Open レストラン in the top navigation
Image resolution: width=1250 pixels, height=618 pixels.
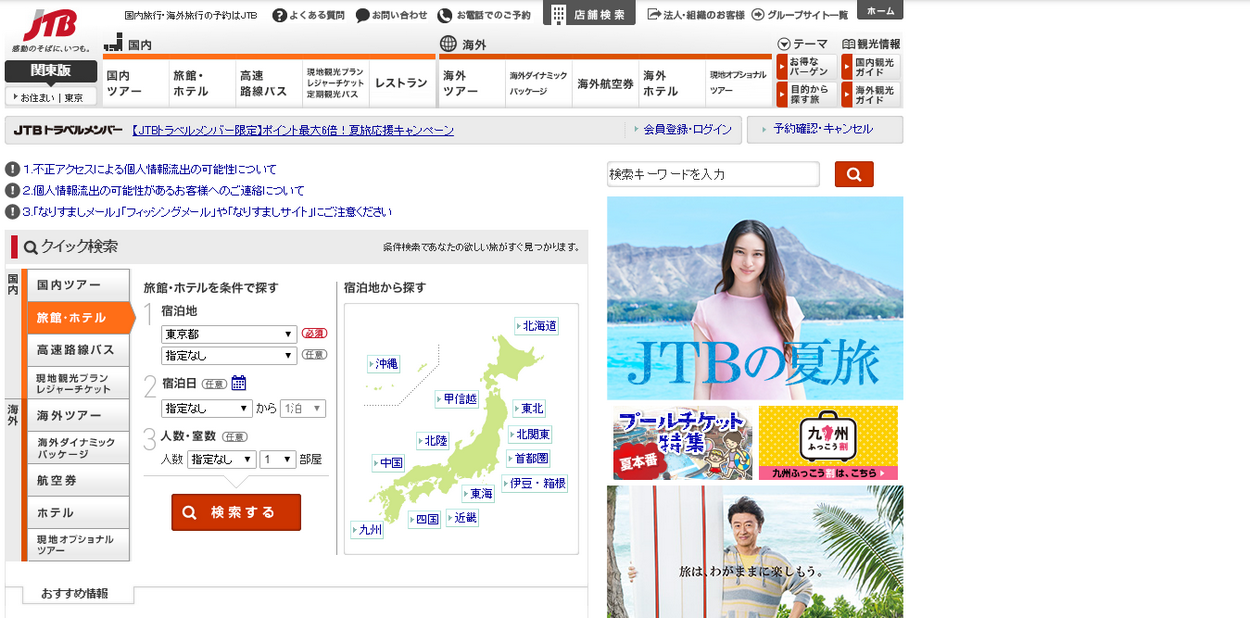pyautogui.click(x=401, y=84)
